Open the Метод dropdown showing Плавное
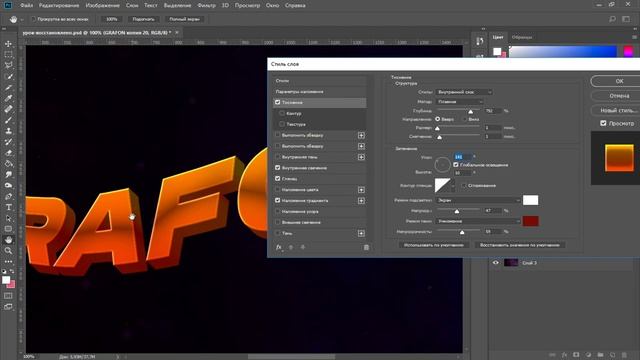 coord(460,102)
